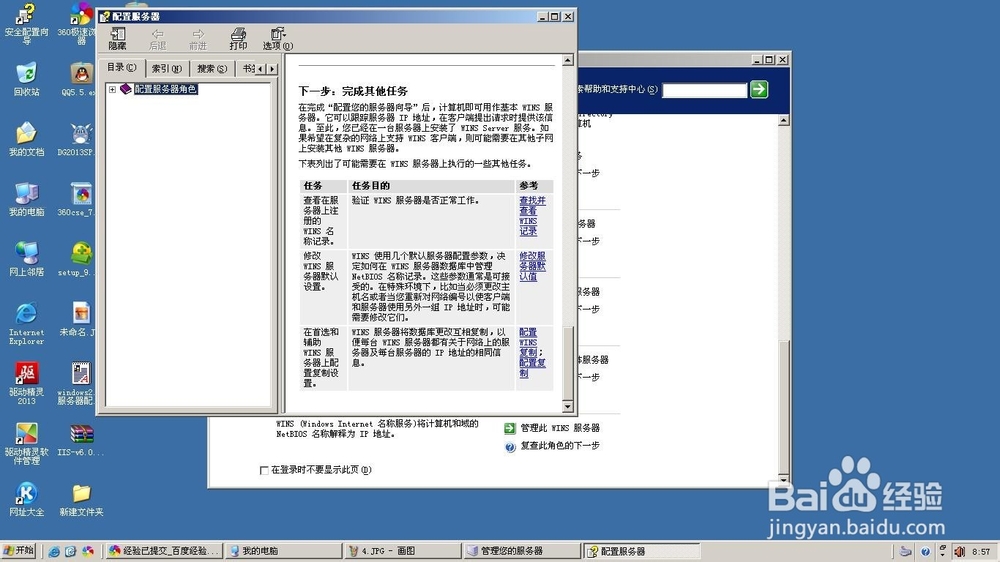Switch to the 搜索 (Search) tab
1000x562 pixels.
212,68
